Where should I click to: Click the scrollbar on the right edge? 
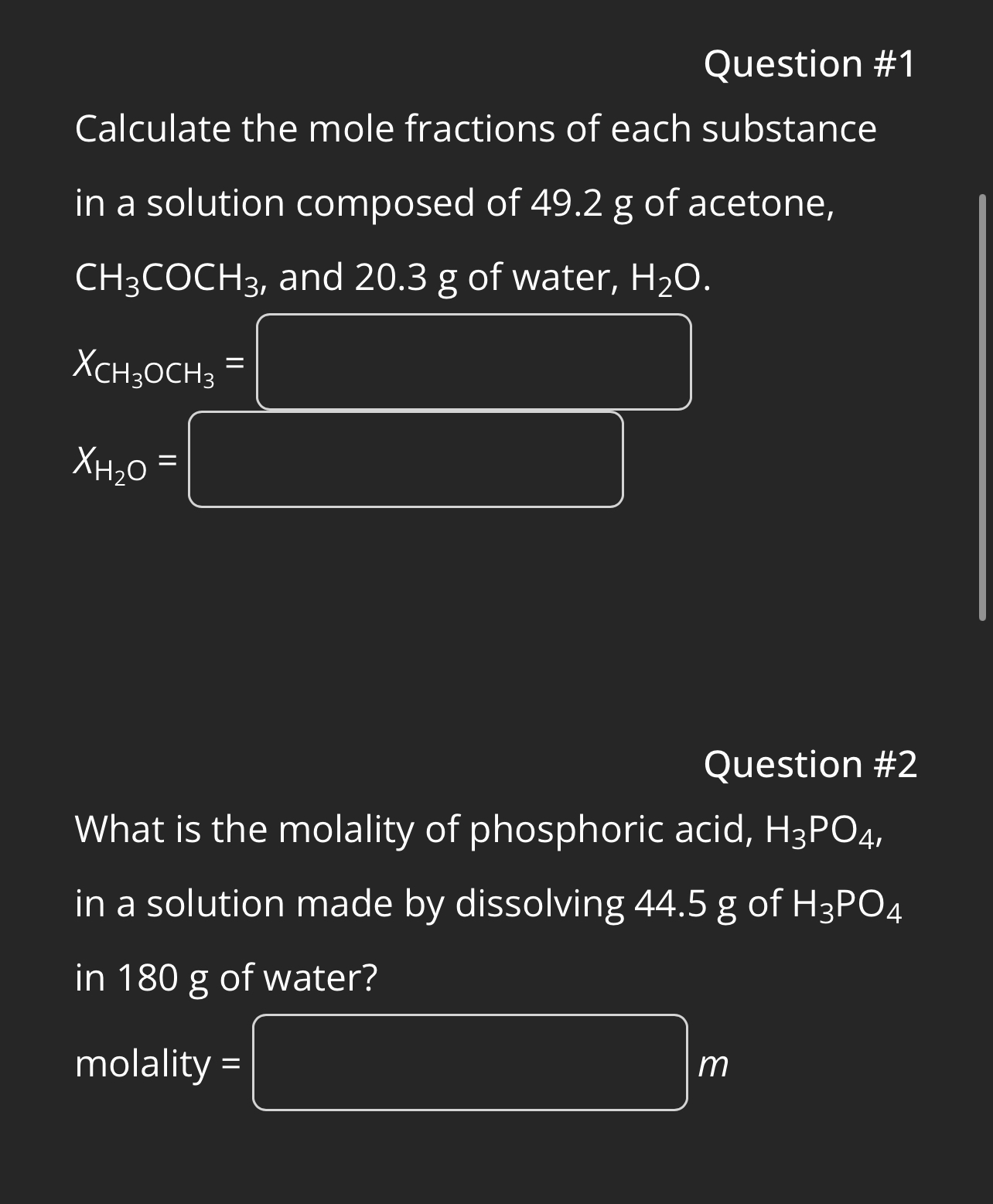click(x=984, y=402)
